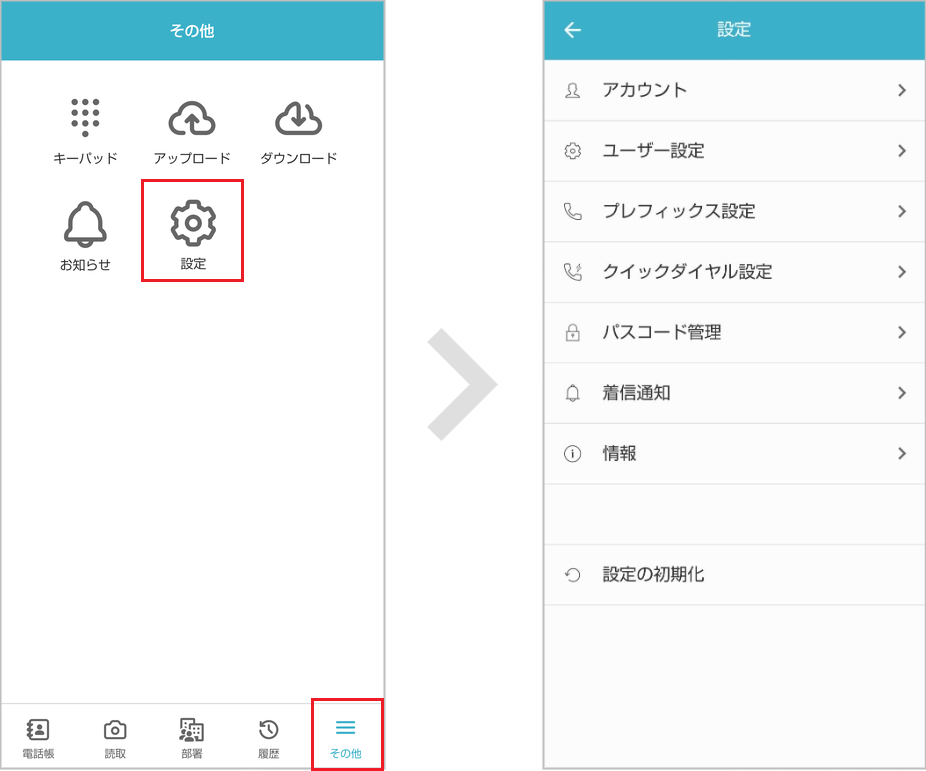Tap the アップロード cloud upload icon
Screen dimensions: 926x771
192,118
